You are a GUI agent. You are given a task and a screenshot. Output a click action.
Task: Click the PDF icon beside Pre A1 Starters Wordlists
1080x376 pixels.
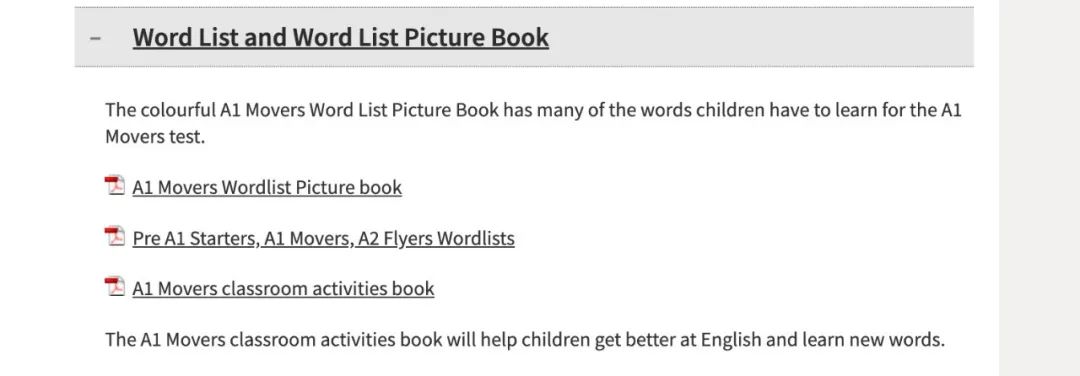pos(114,237)
